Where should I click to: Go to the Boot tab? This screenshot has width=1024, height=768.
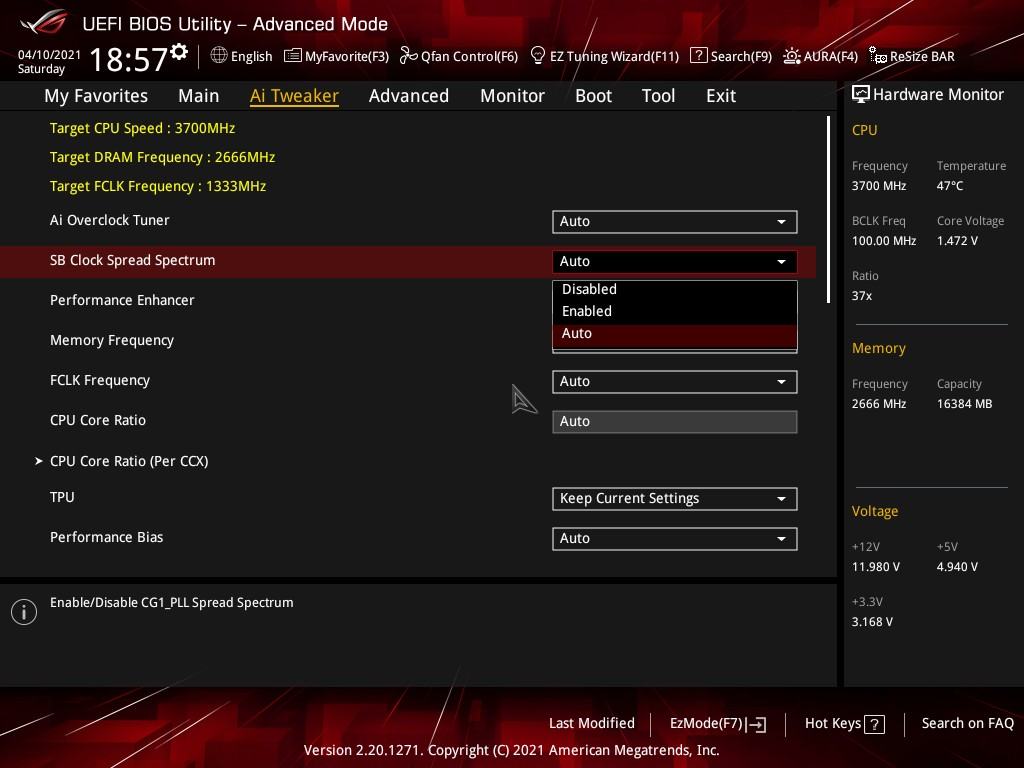[594, 96]
